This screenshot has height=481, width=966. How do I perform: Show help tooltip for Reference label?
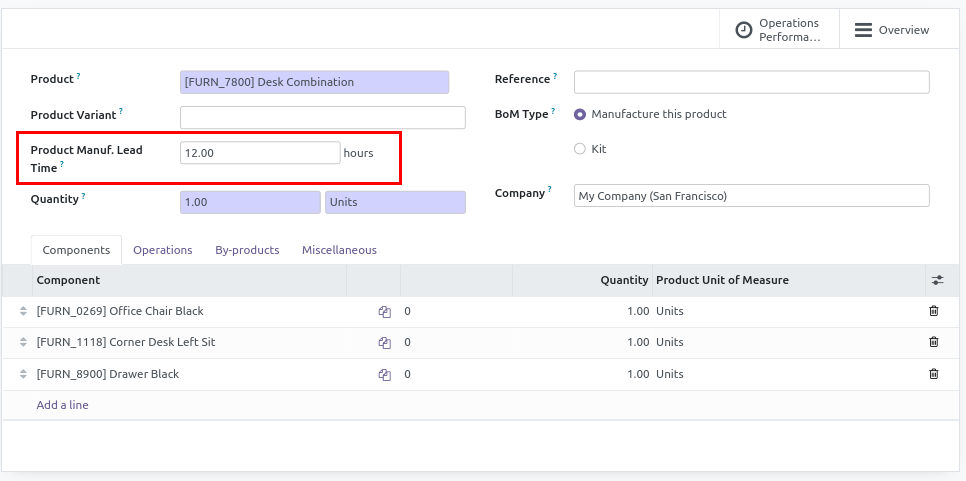(x=554, y=75)
